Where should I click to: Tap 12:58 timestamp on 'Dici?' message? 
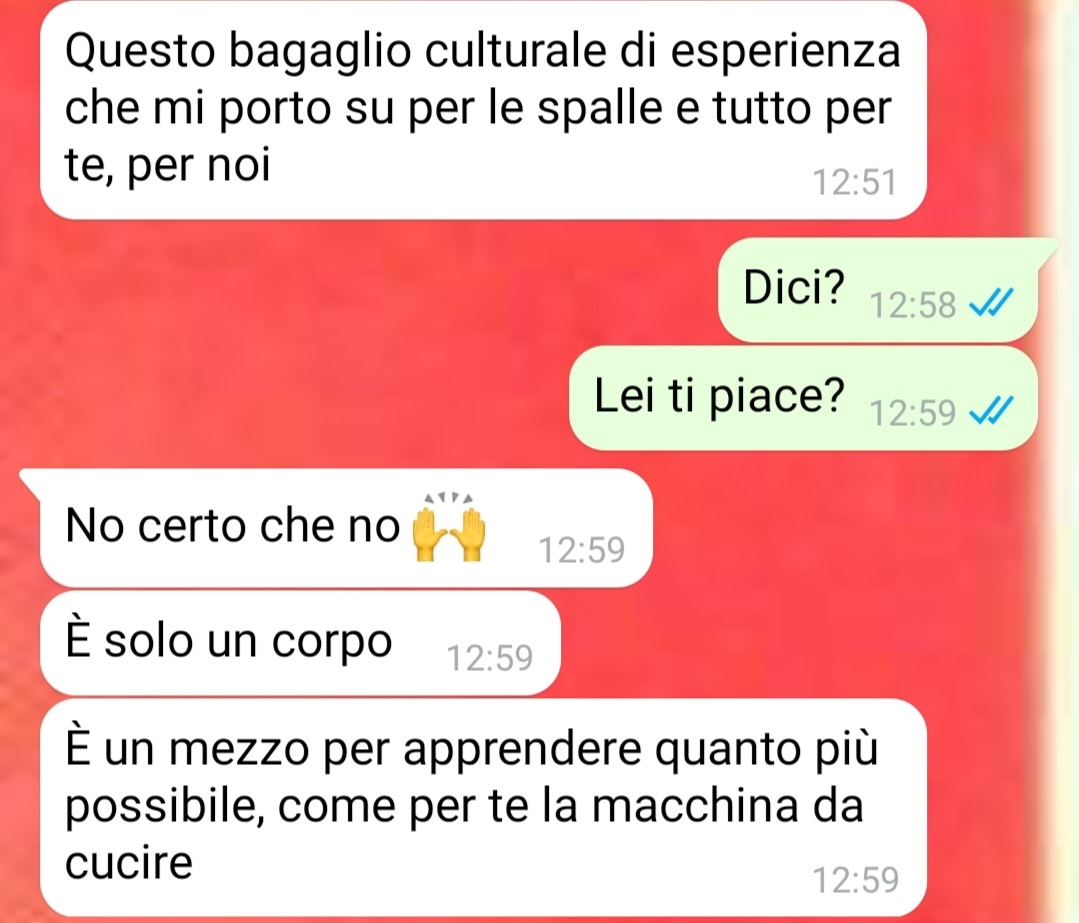913,304
